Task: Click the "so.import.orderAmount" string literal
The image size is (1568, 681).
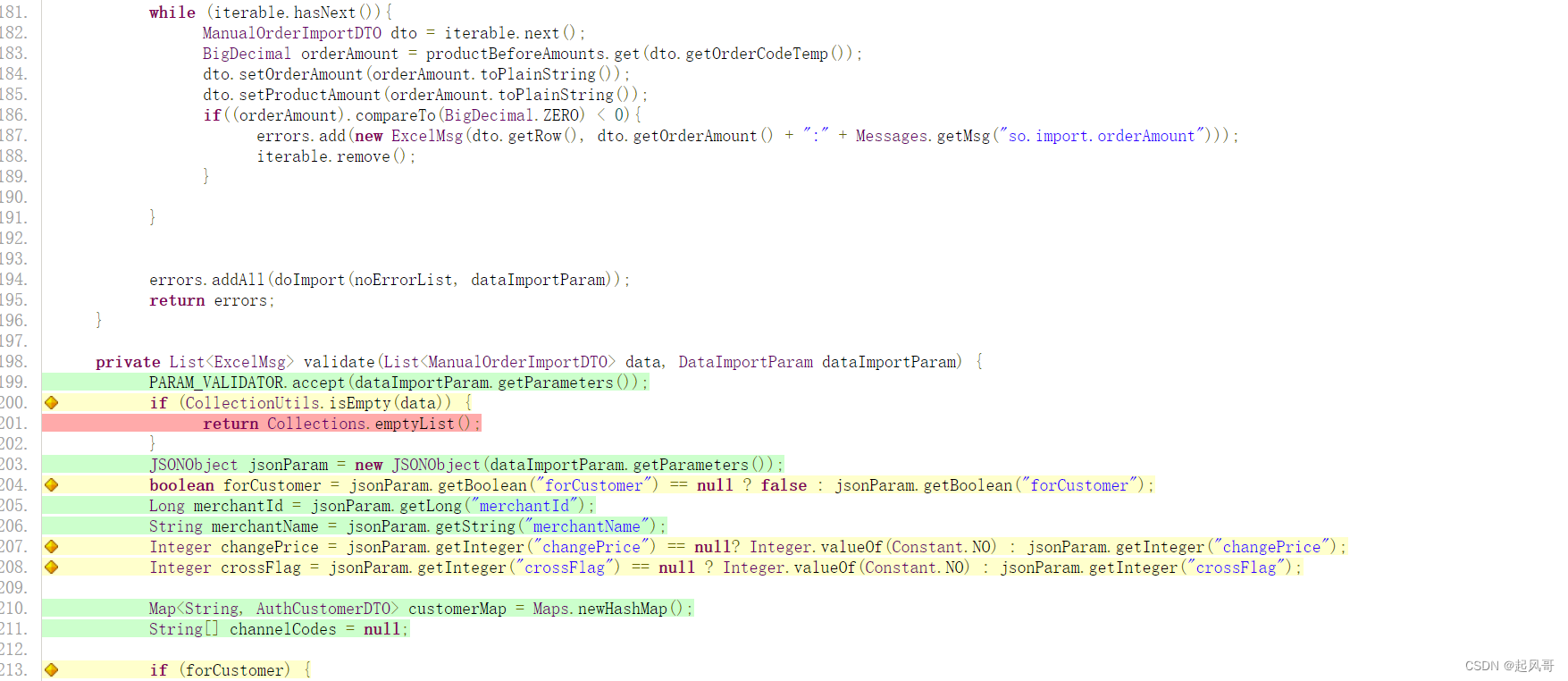Action: 1103,136
